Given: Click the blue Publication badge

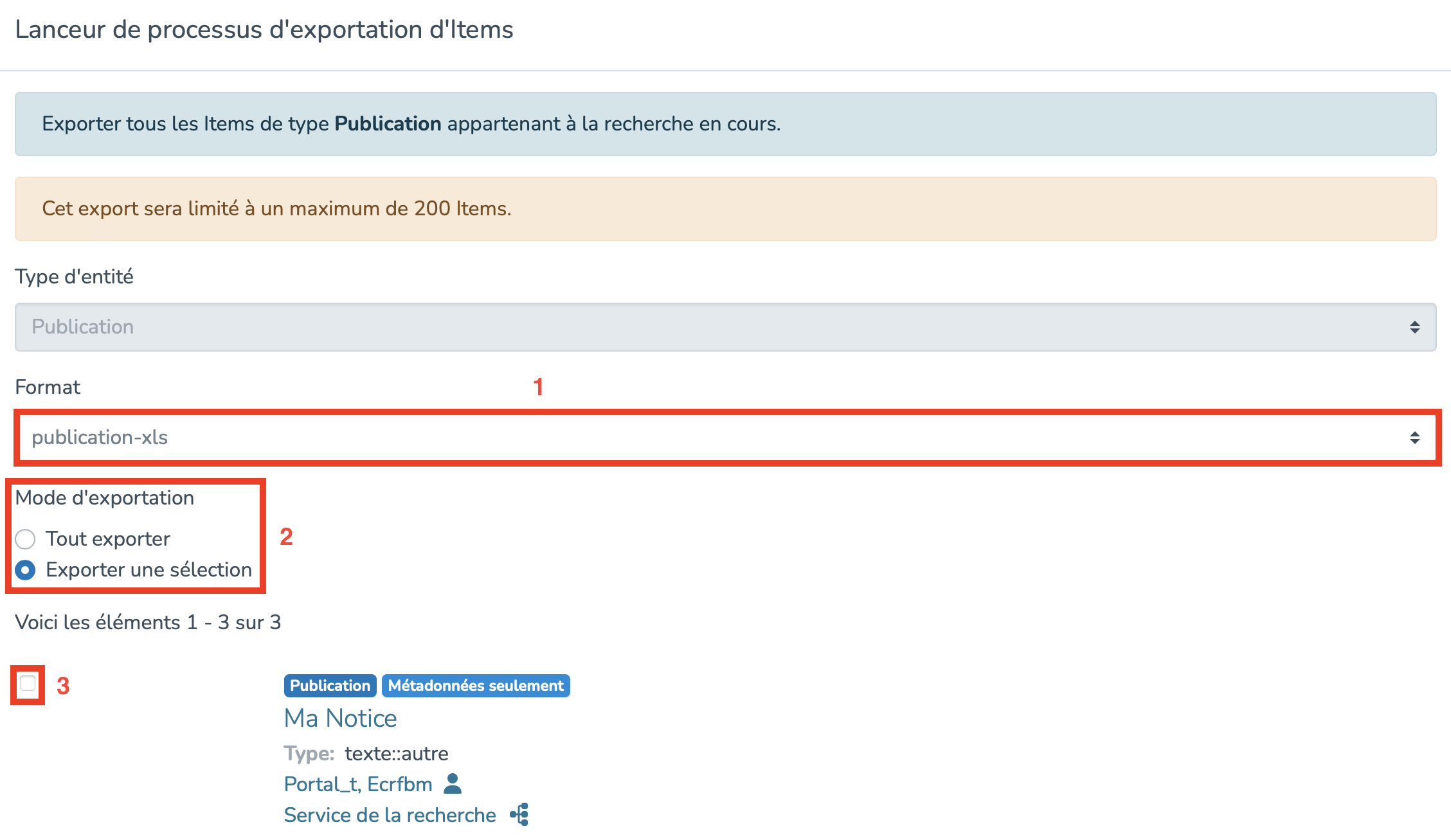Looking at the screenshot, I should tap(330, 686).
